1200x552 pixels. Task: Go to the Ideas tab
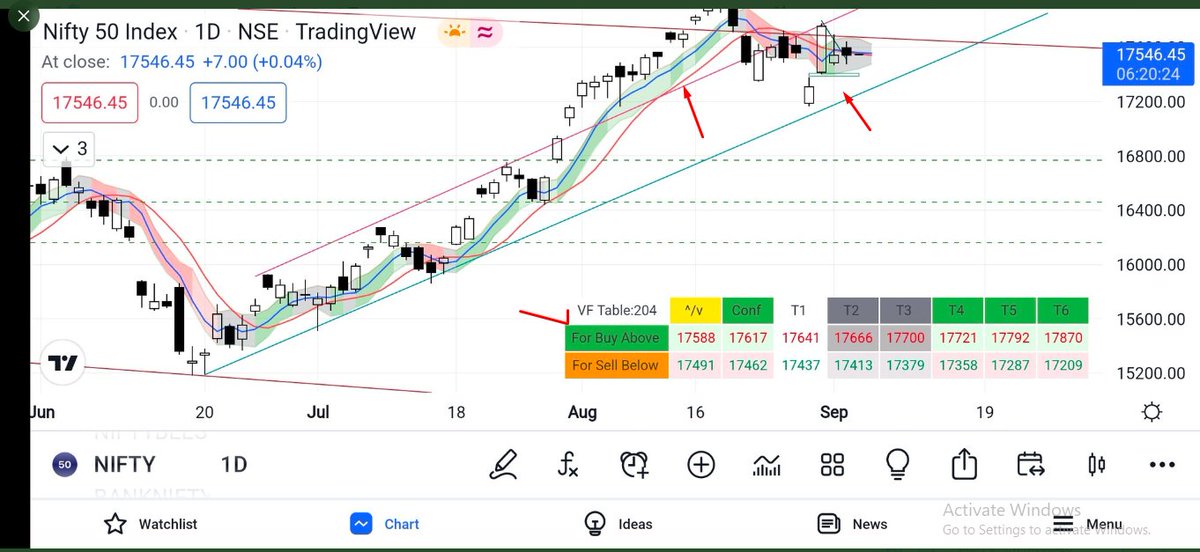(x=618, y=523)
